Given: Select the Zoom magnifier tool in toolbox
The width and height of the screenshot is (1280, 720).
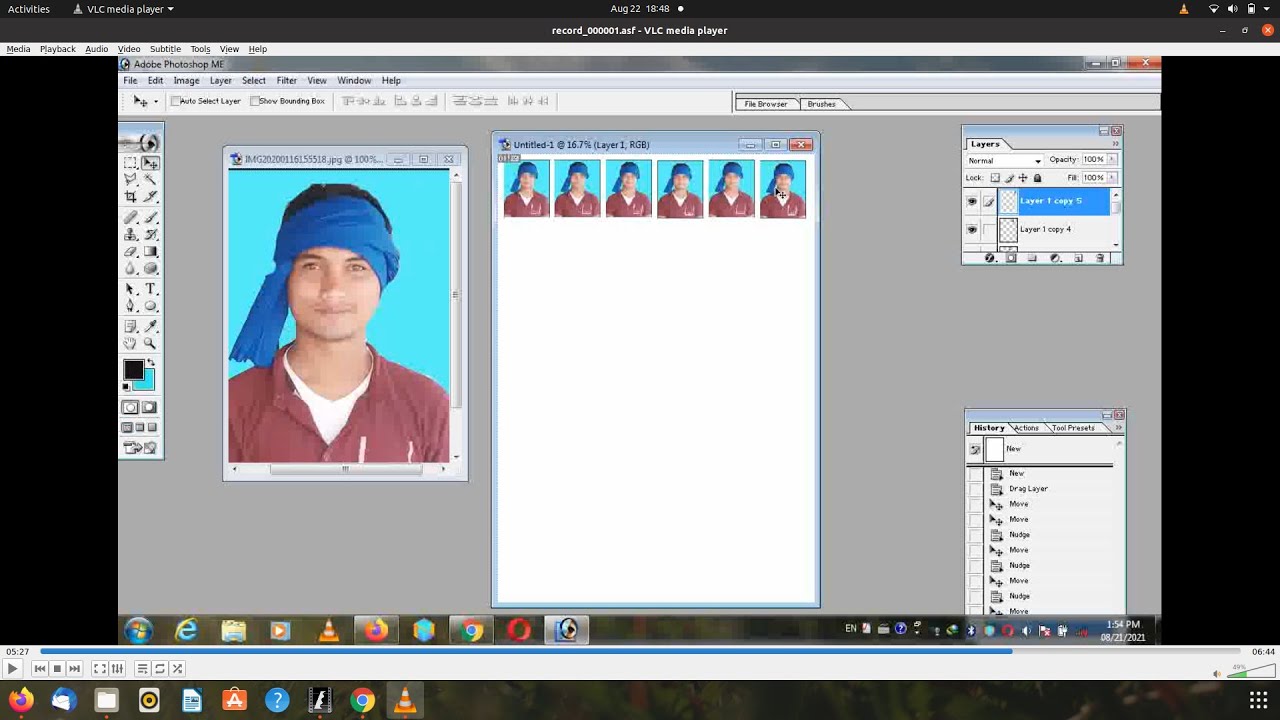Looking at the screenshot, I should coord(150,344).
